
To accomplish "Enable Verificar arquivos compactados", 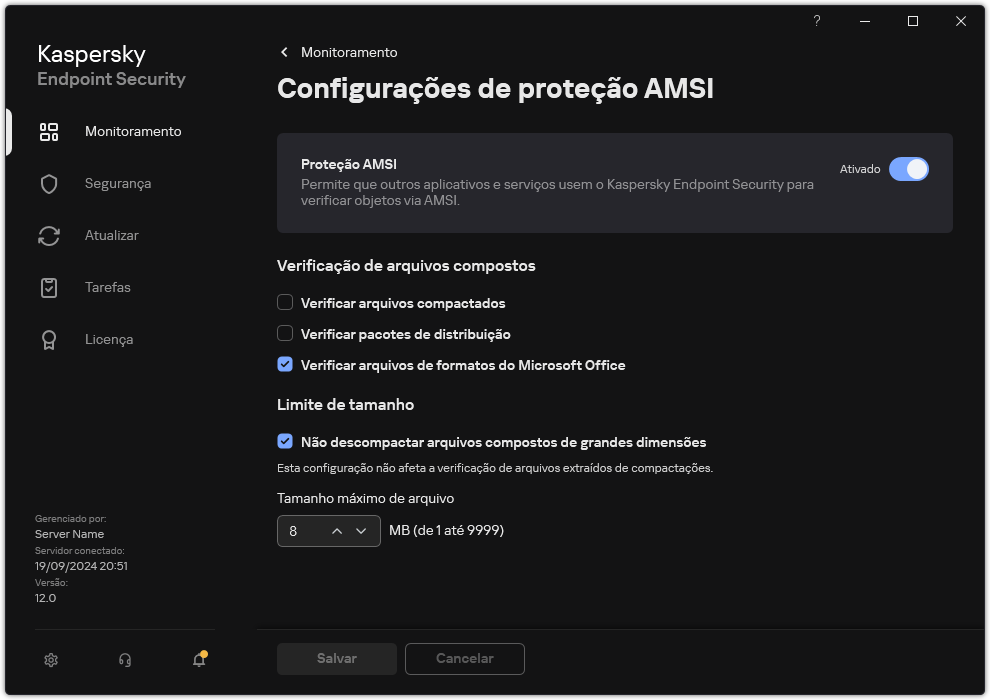I will pyautogui.click(x=285, y=302).
